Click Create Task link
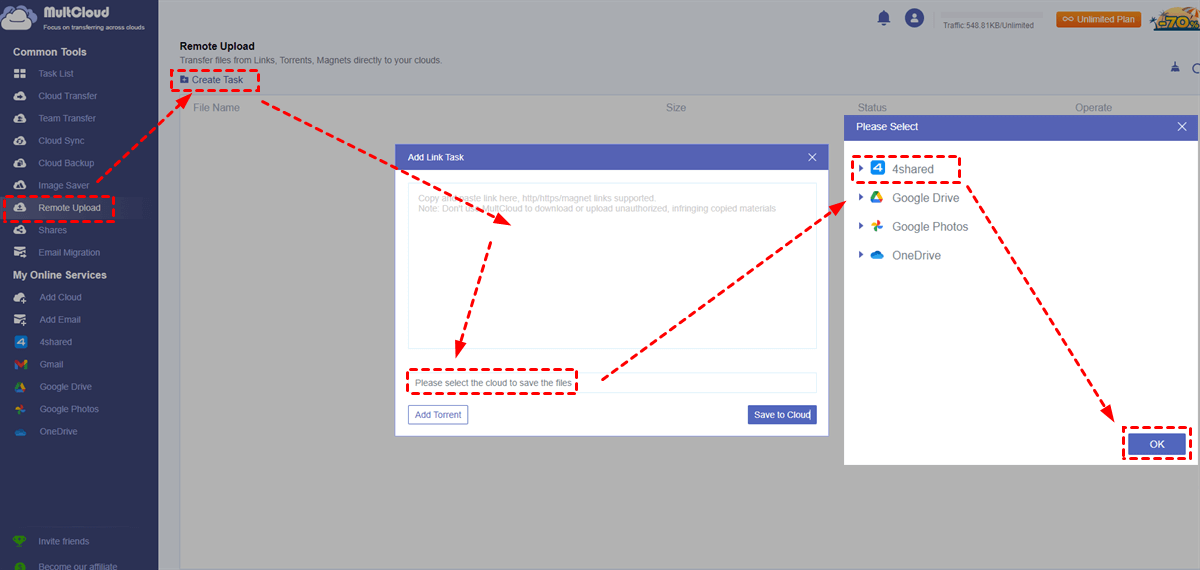1200x570 pixels. 217,80
